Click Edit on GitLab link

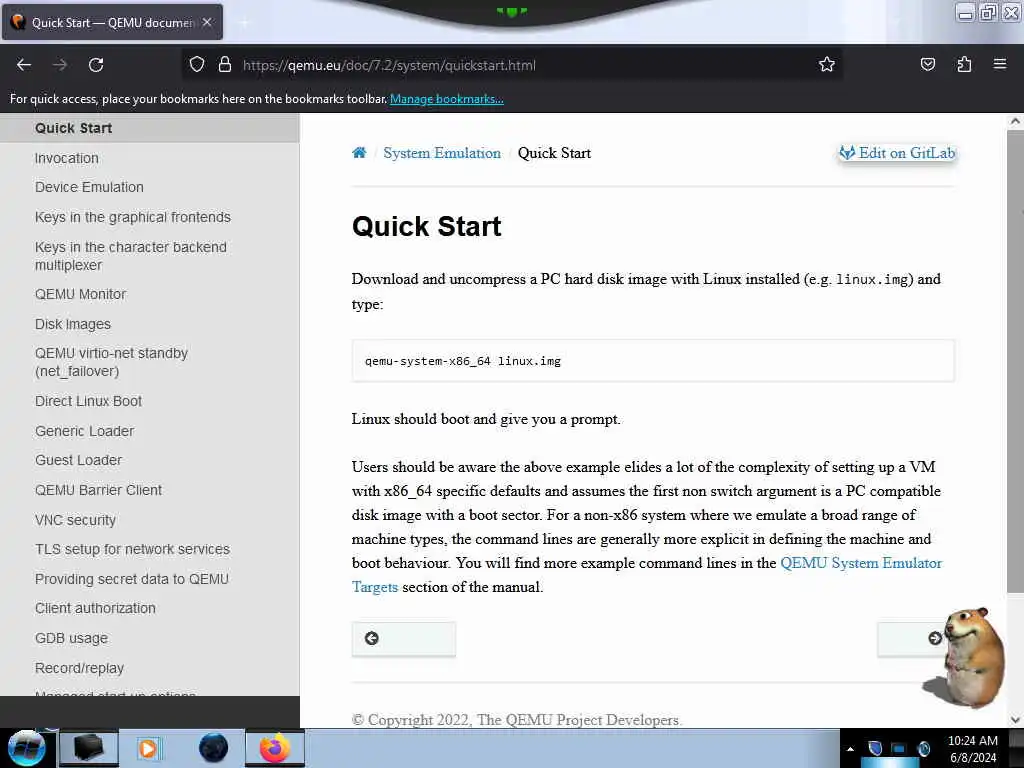tap(897, 153)
